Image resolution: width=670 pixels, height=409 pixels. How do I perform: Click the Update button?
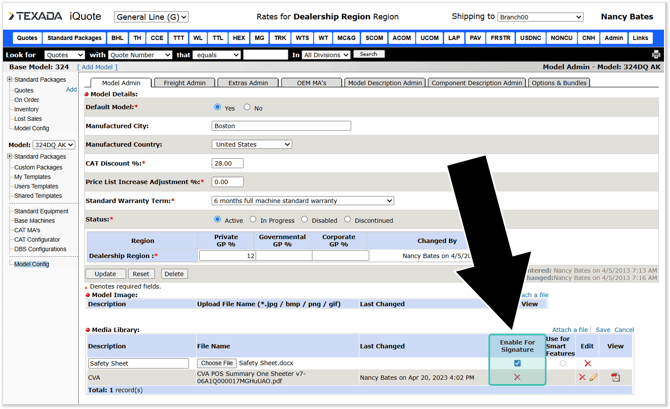tap(105, 274)
